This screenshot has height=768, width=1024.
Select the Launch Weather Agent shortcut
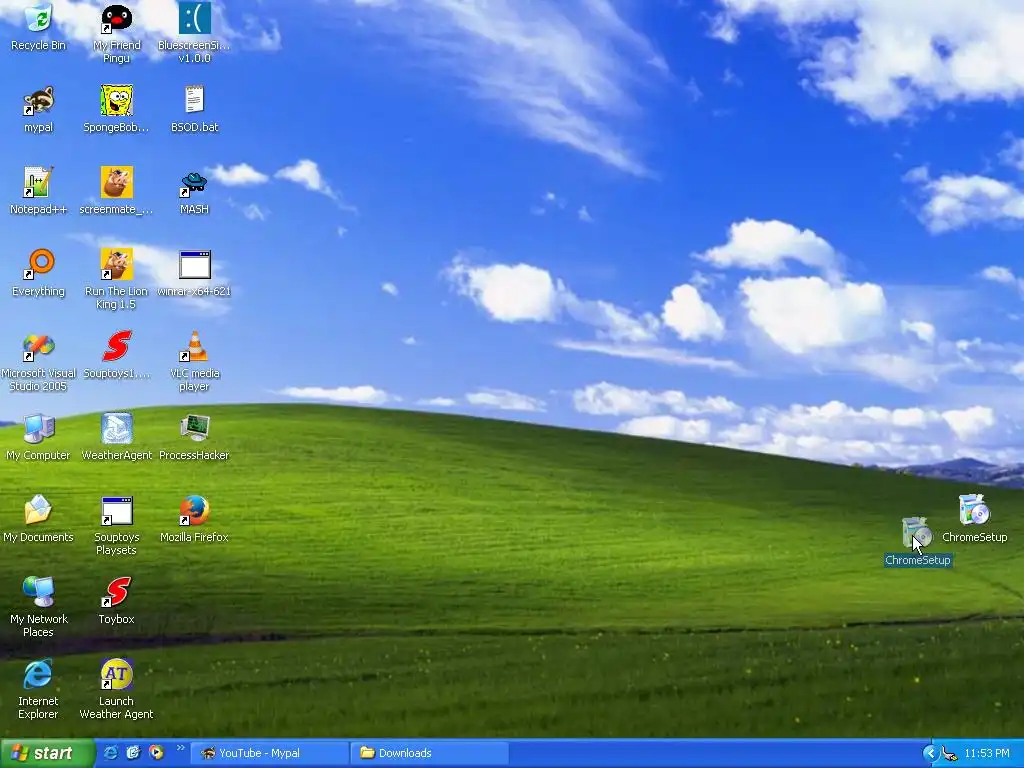[116, 690]
